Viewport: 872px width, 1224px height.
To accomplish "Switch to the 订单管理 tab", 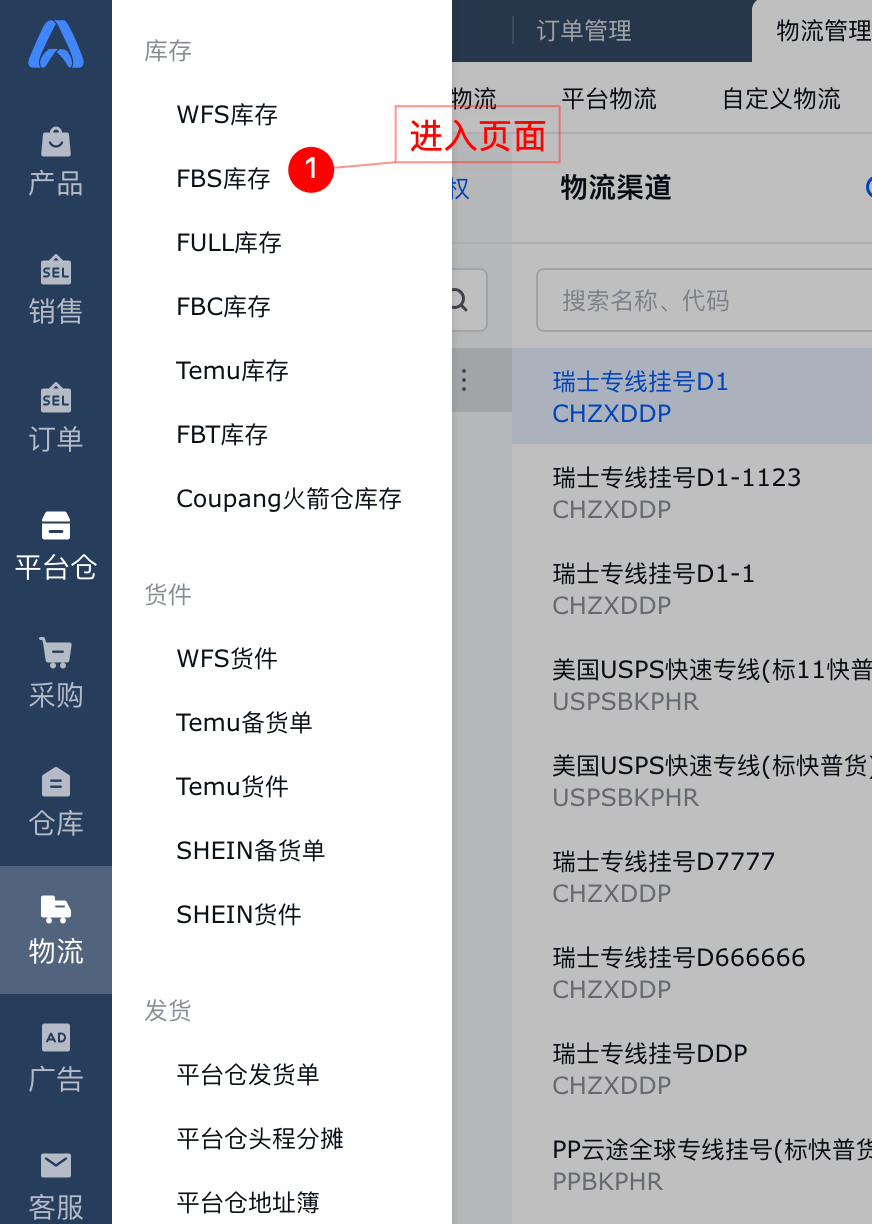I will pyautogui.click(x=584, y=31).
